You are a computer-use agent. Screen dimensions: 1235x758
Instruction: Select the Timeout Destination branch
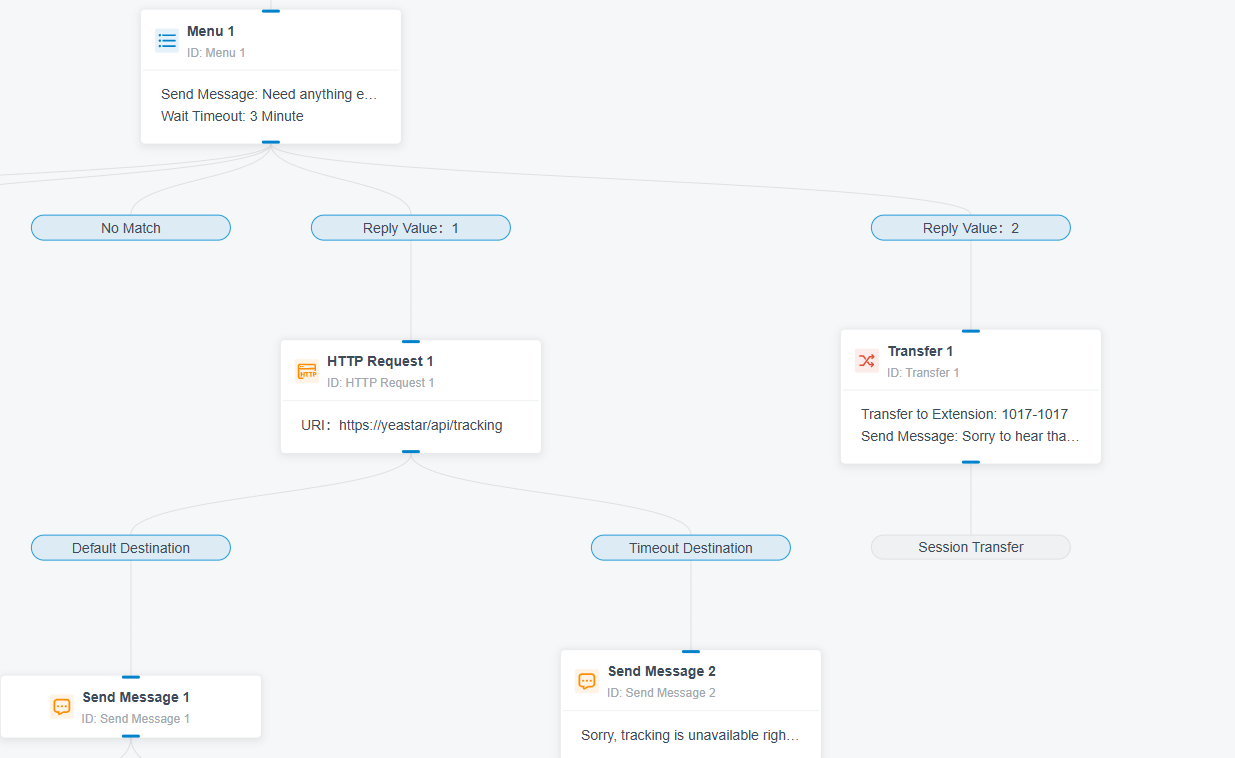[x=691, y=548]
